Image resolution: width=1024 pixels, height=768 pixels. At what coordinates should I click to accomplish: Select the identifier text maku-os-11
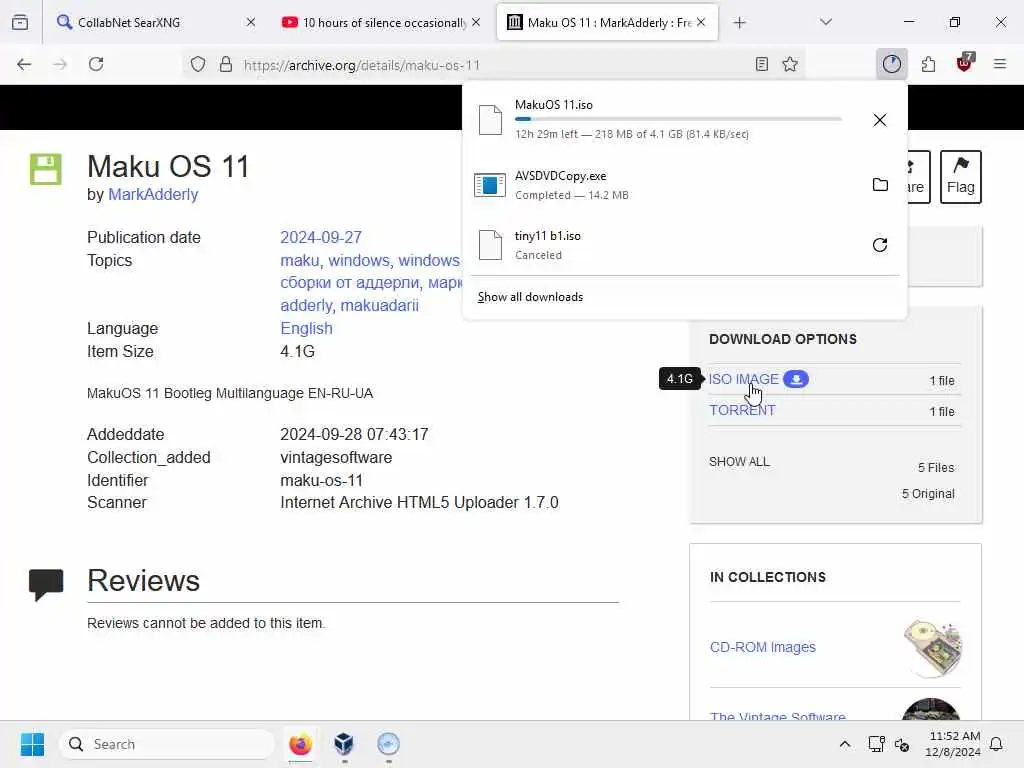[321, 480]
